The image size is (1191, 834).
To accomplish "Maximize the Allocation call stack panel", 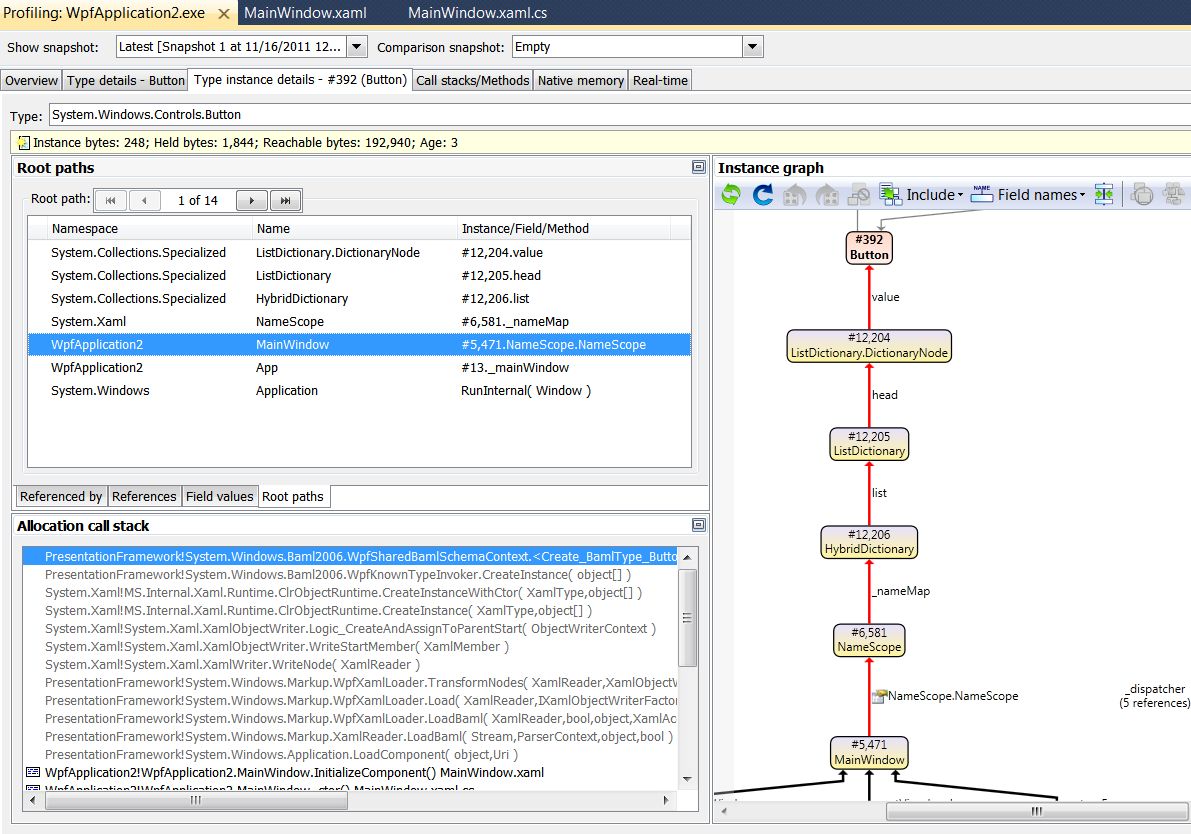I will 699,525.
